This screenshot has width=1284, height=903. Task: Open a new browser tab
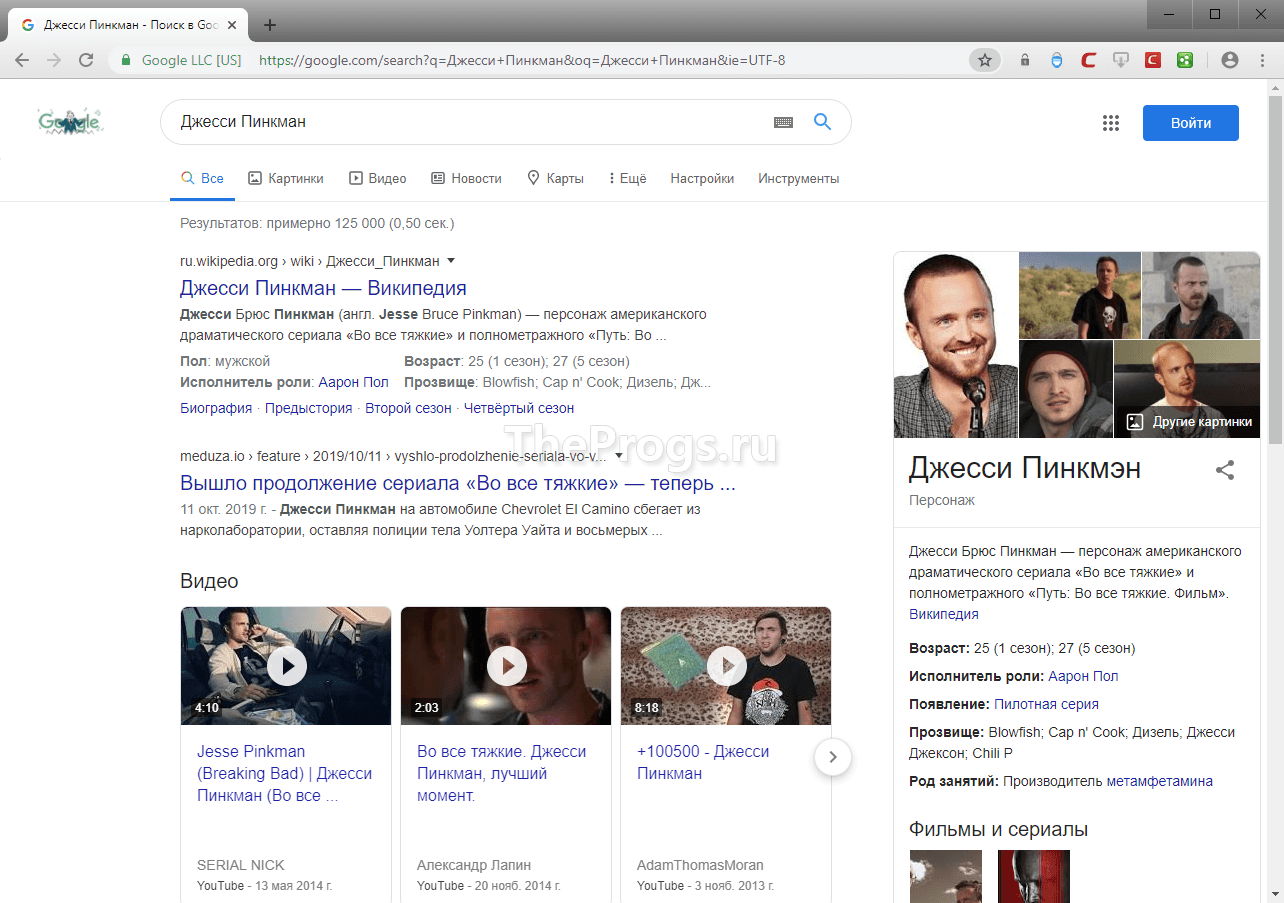coord(270,25)
